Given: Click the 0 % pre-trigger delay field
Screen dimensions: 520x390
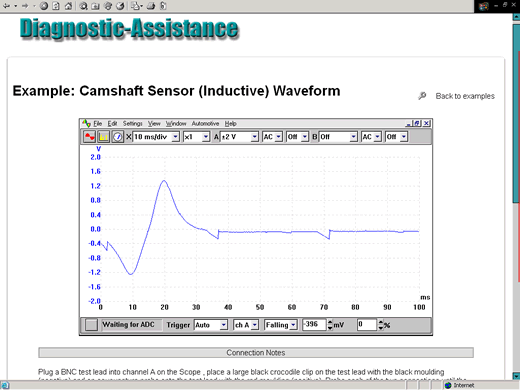Looking at the screenshot, I should pos(367,325).
